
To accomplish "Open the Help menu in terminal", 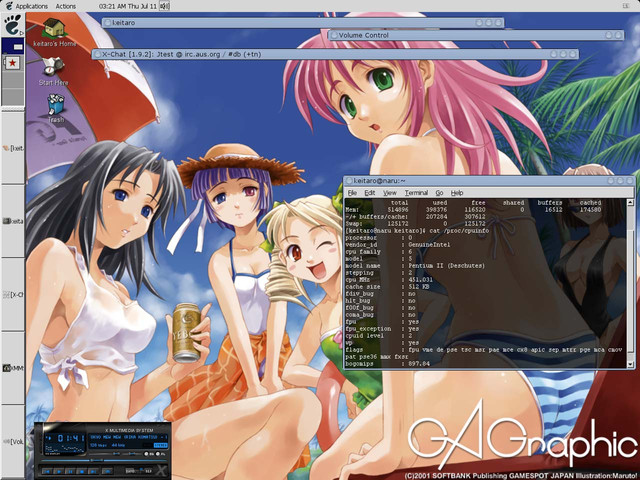I will (457, 193).
